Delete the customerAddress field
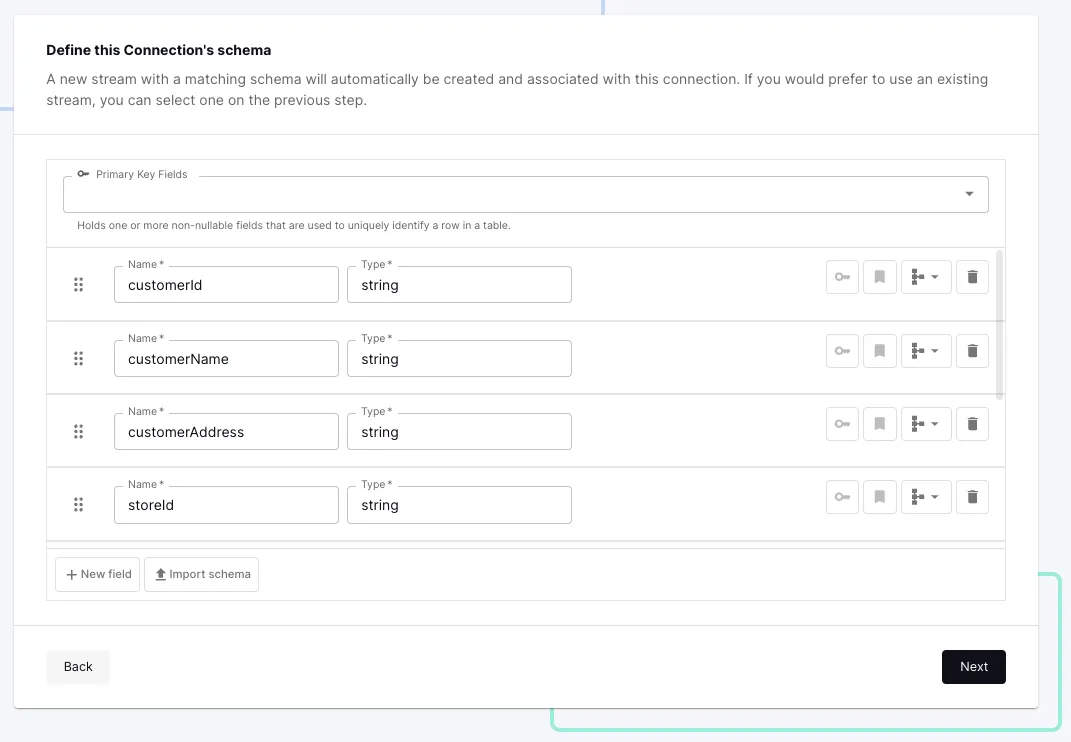Image resolution: width=1071 pixels, height=742 pixels. [973, 424]
